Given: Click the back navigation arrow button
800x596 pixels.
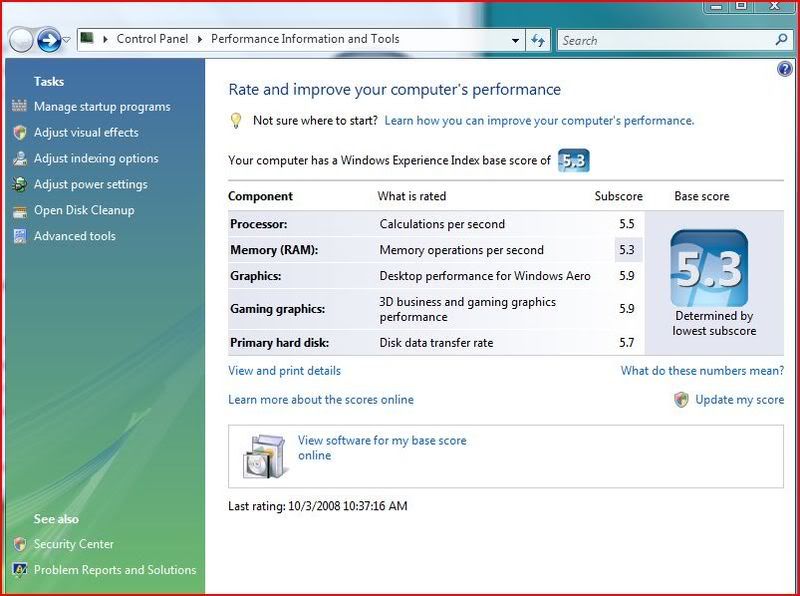Looking at the screenshot, I should coord(21,40).
